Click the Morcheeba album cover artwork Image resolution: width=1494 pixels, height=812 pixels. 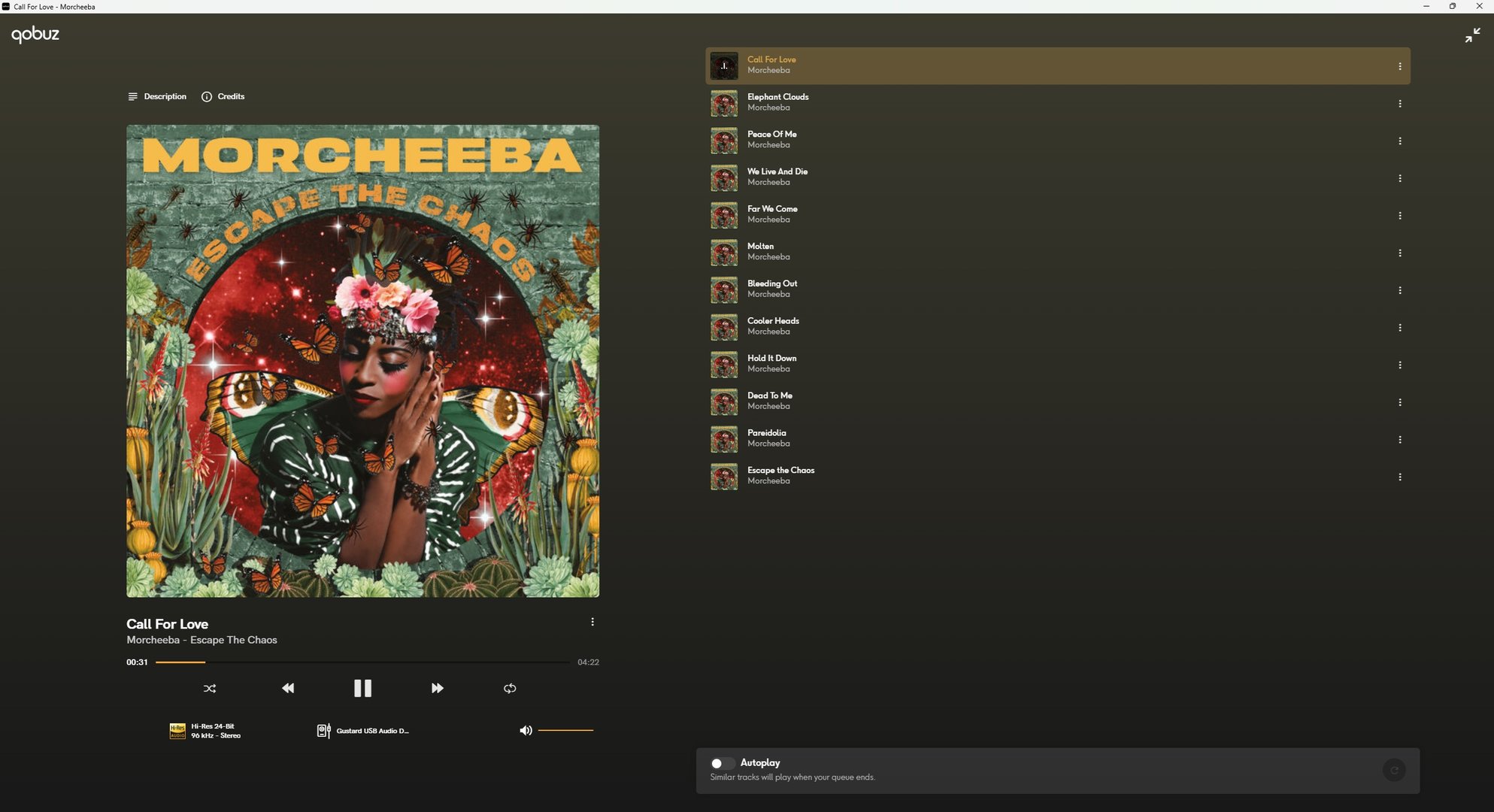[362, 361]
